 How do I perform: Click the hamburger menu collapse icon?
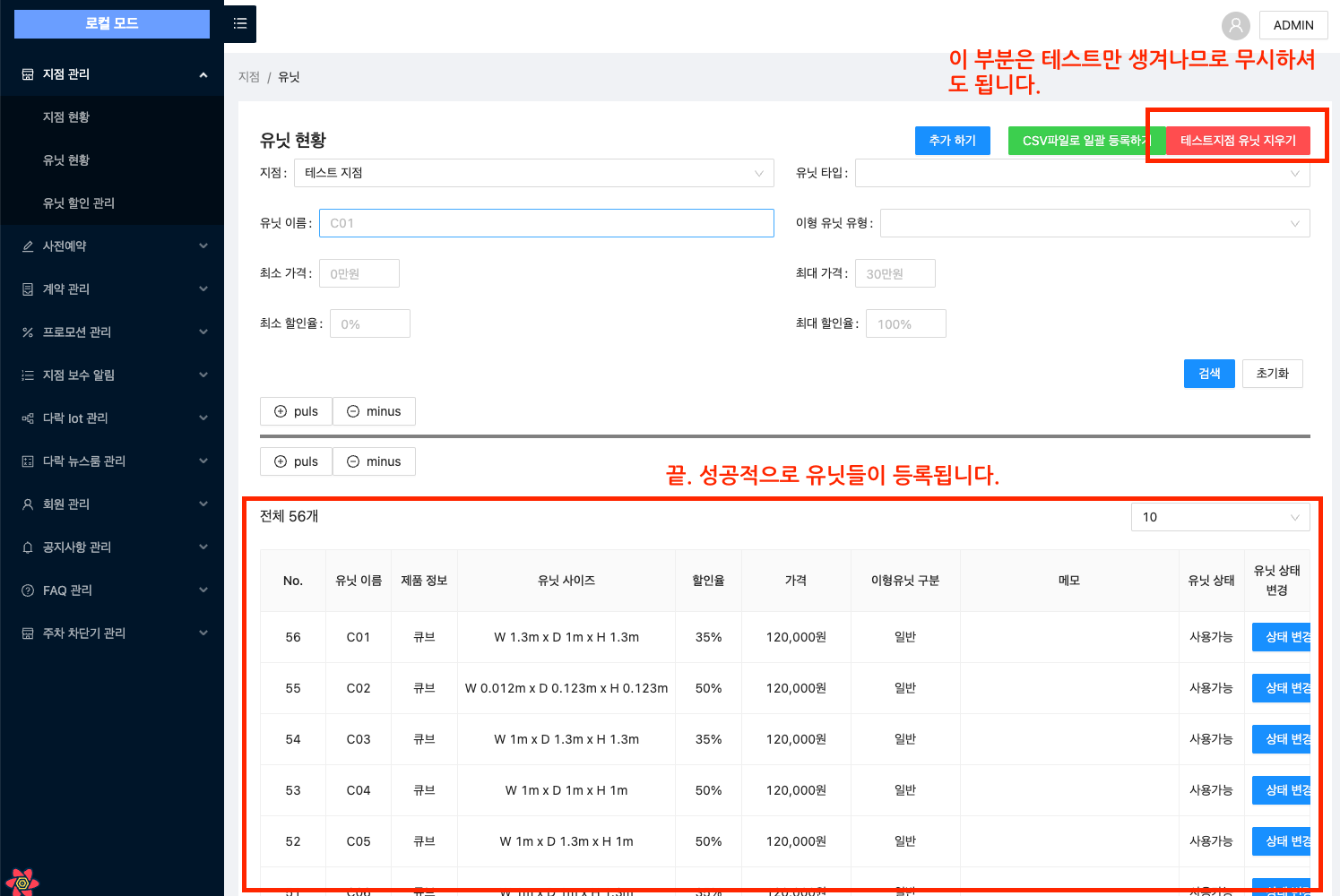click(240, 24)
